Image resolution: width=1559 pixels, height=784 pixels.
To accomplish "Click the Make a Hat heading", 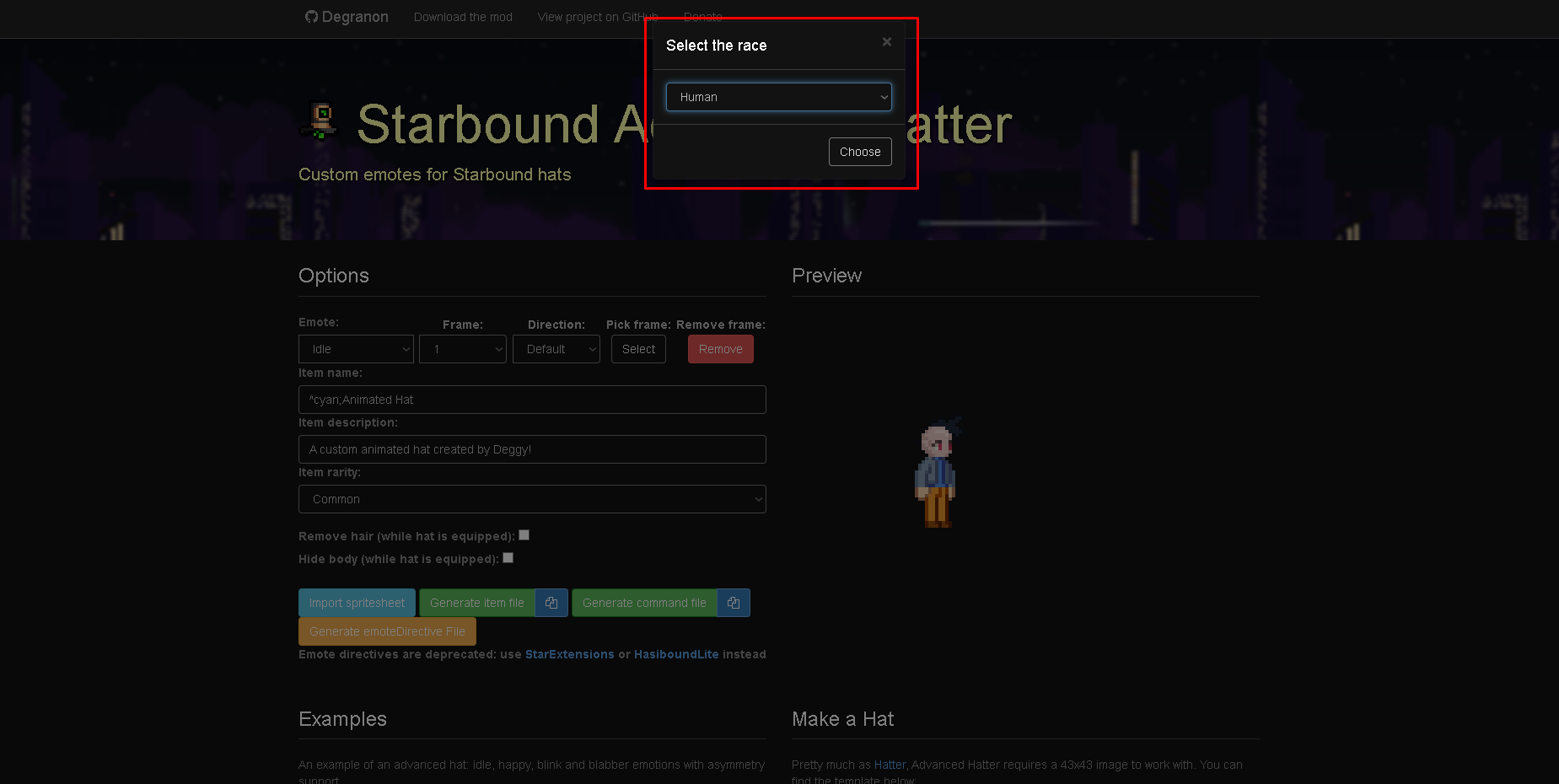I will (842, 719).
